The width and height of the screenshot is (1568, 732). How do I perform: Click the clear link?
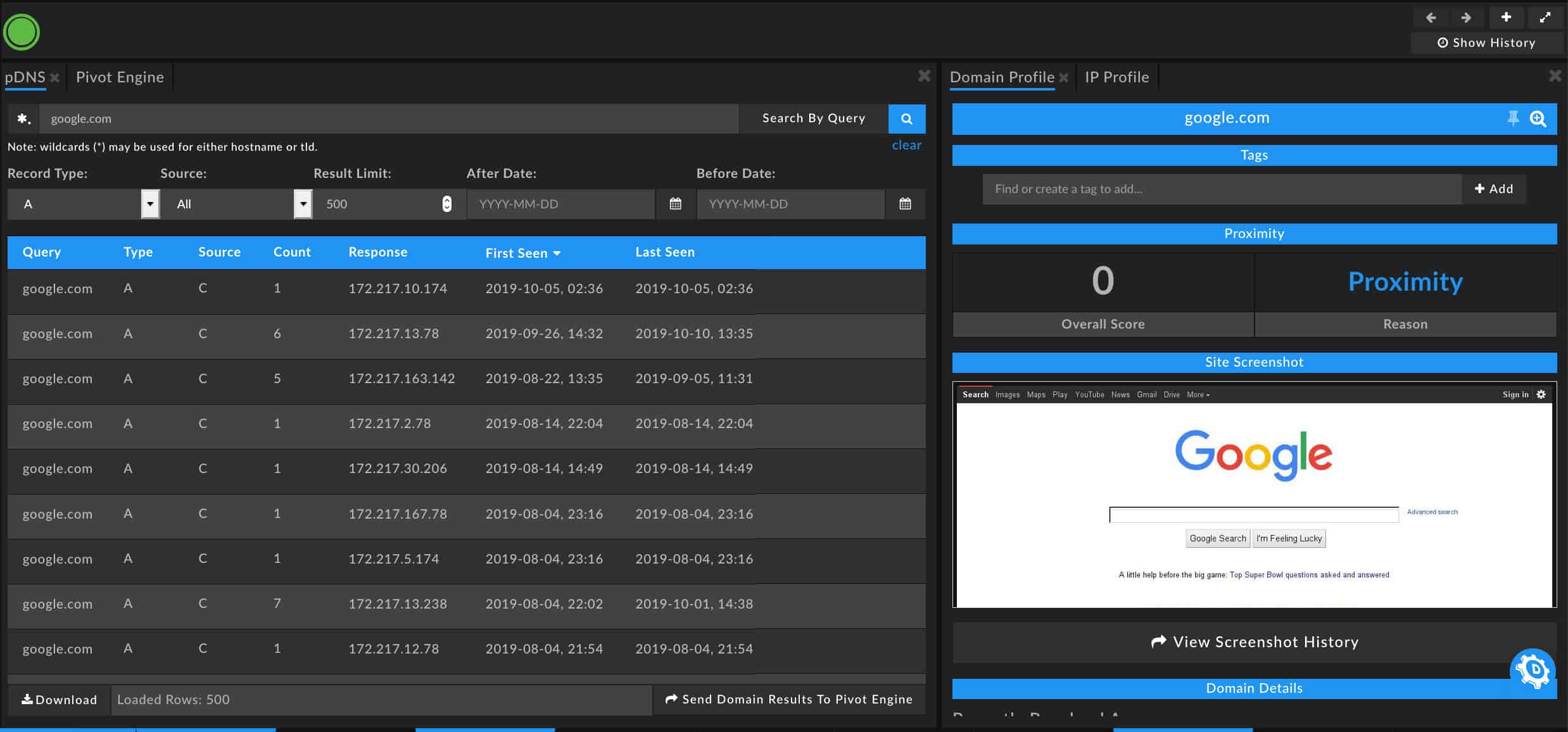click(x=906, y=145)
